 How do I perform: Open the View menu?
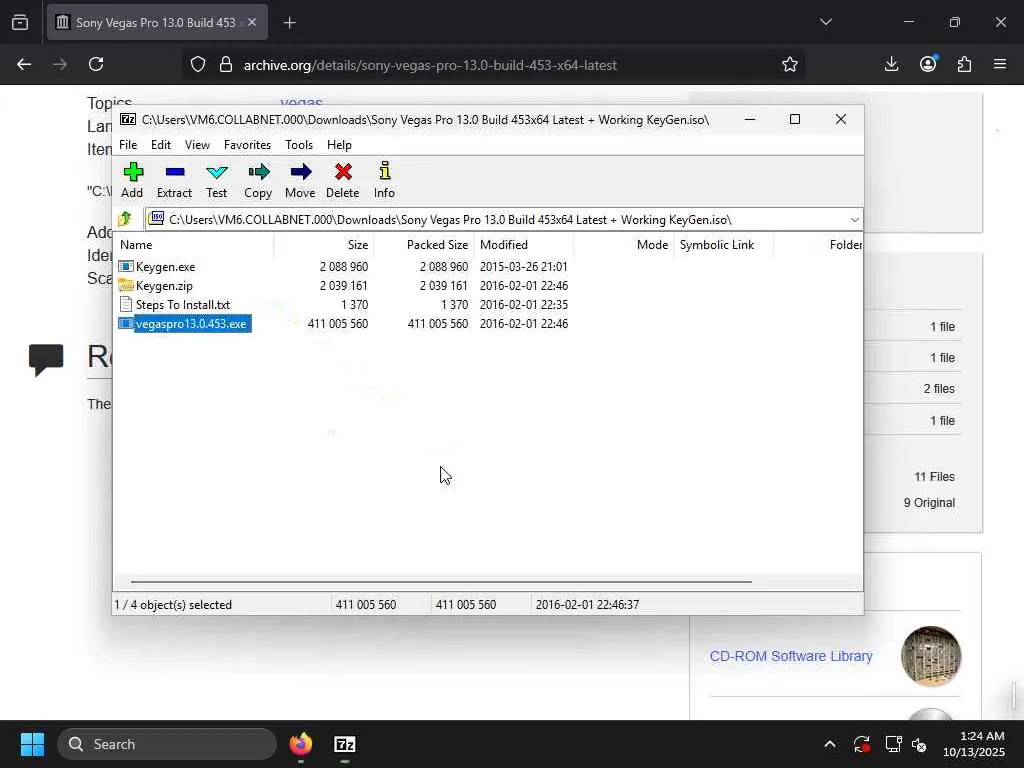[197, 145]
